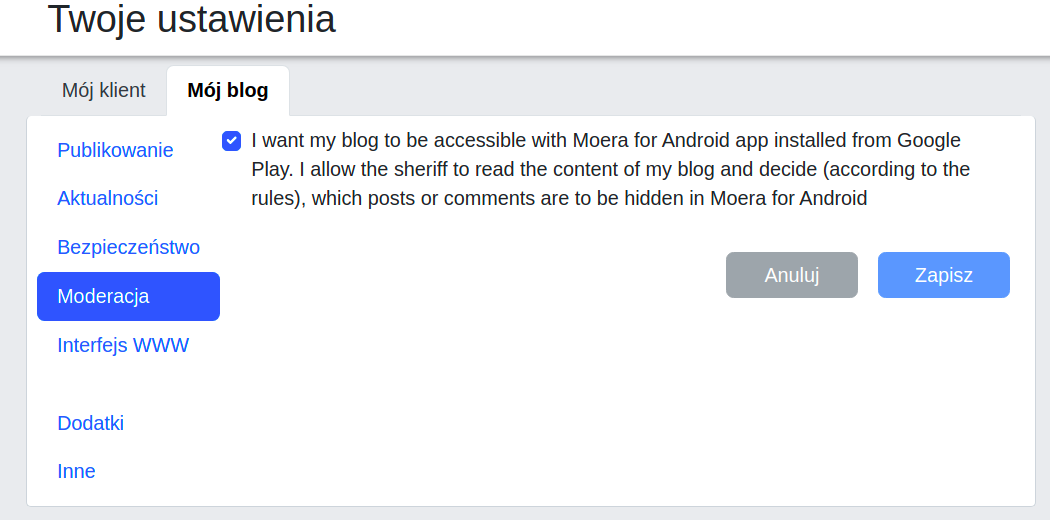The height and width of the screenshot is (520, 1050).
Task: Open the Bezpieczeństwo section
Action: [129, 247]
